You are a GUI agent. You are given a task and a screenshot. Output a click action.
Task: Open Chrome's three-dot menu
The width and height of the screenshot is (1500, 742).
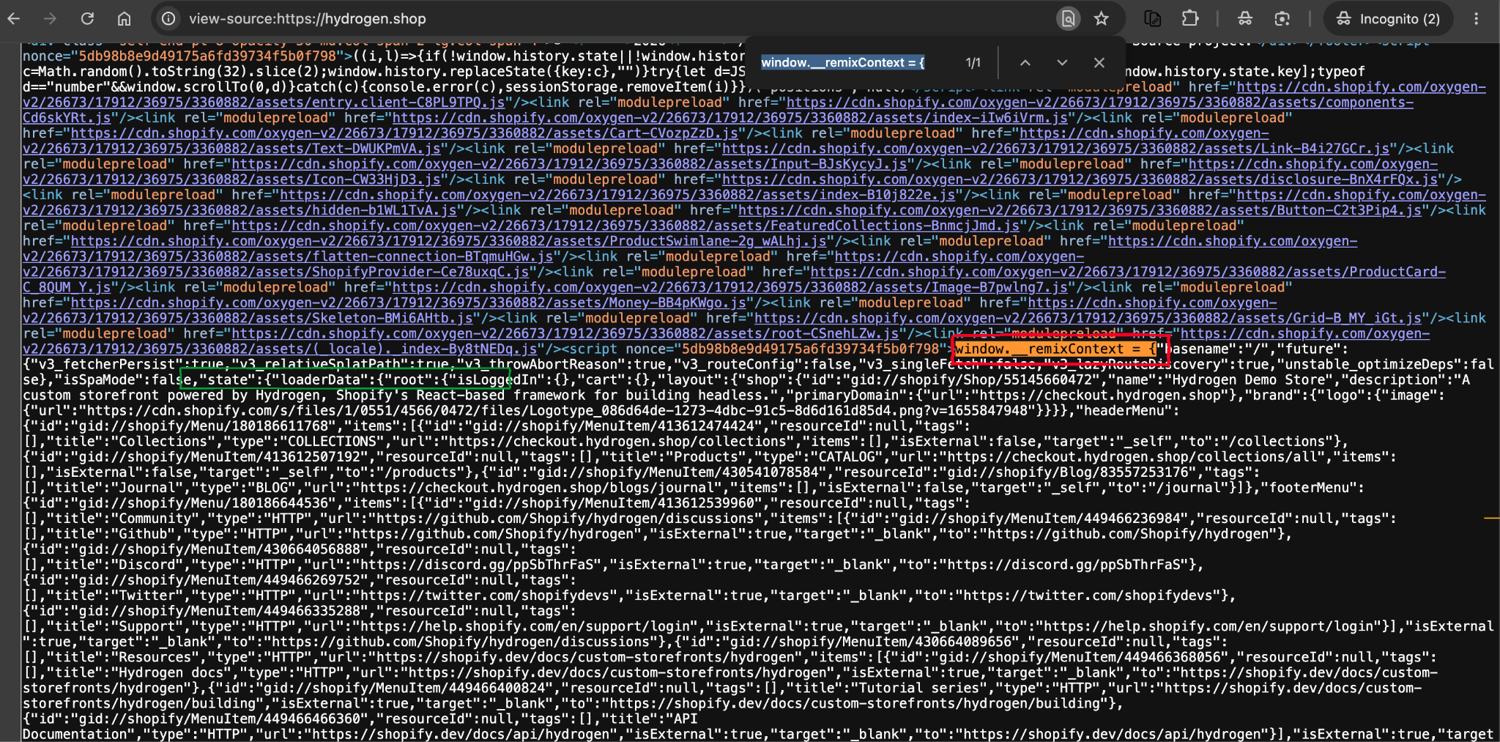[1476, 19]
